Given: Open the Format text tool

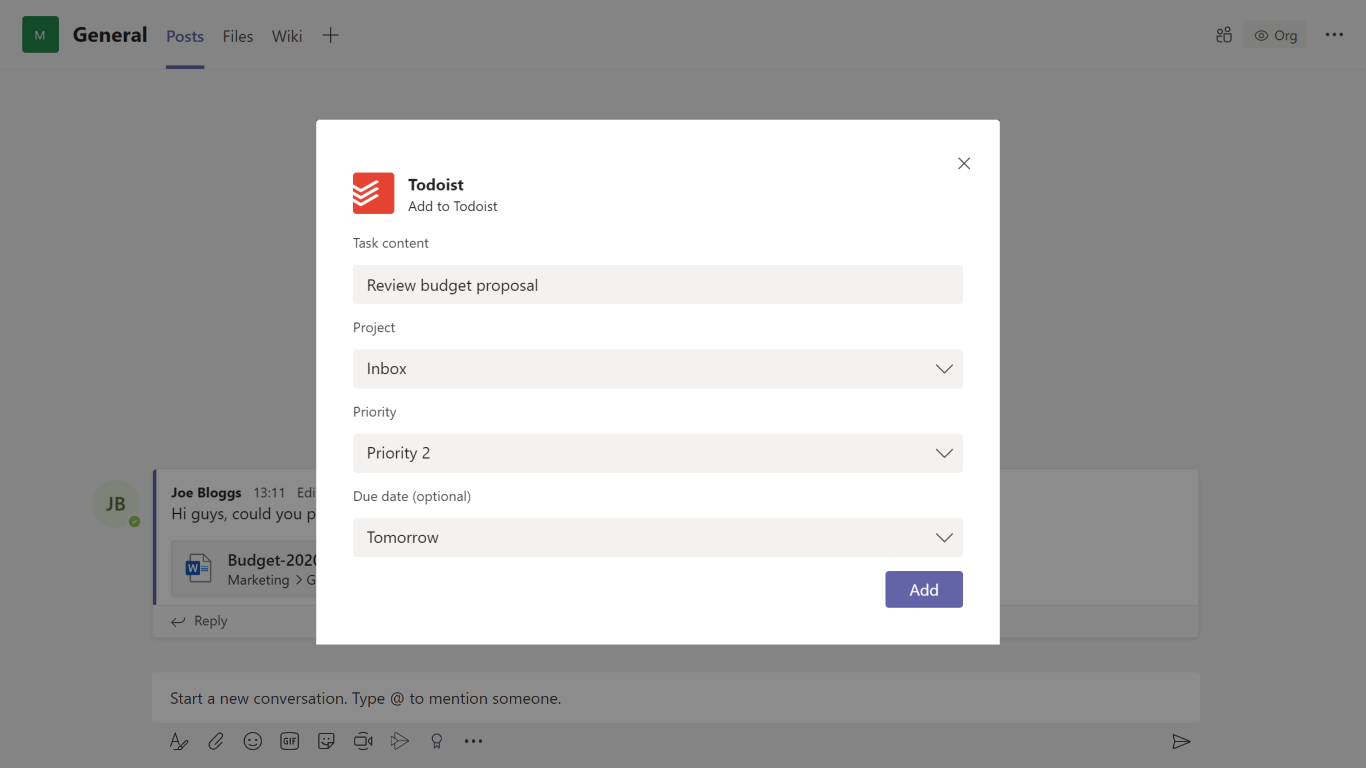Looking at the screenshot, I should click(x=179, y=741).
